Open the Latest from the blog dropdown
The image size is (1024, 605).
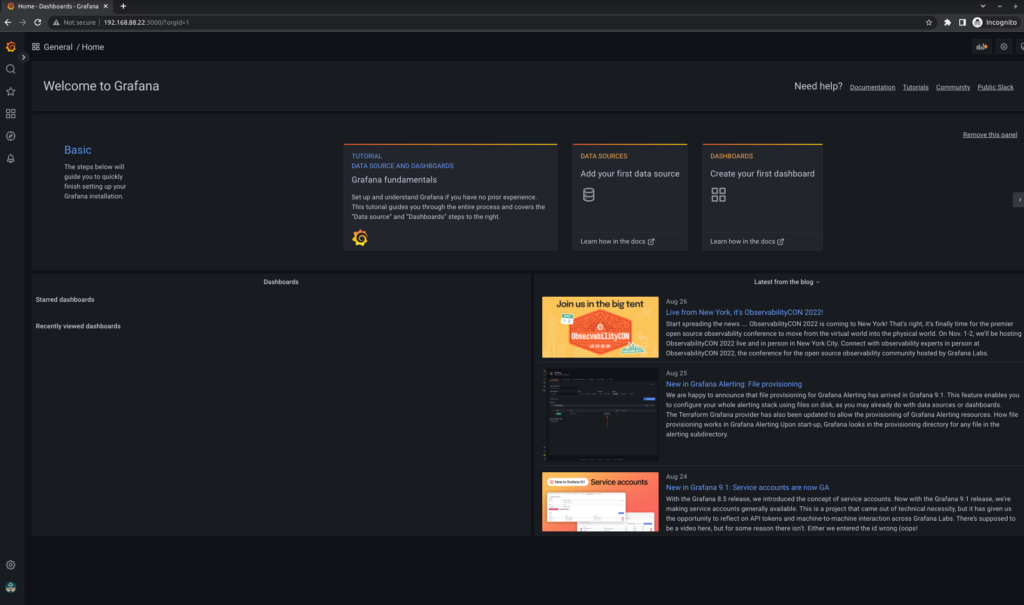tap(786, 281)
